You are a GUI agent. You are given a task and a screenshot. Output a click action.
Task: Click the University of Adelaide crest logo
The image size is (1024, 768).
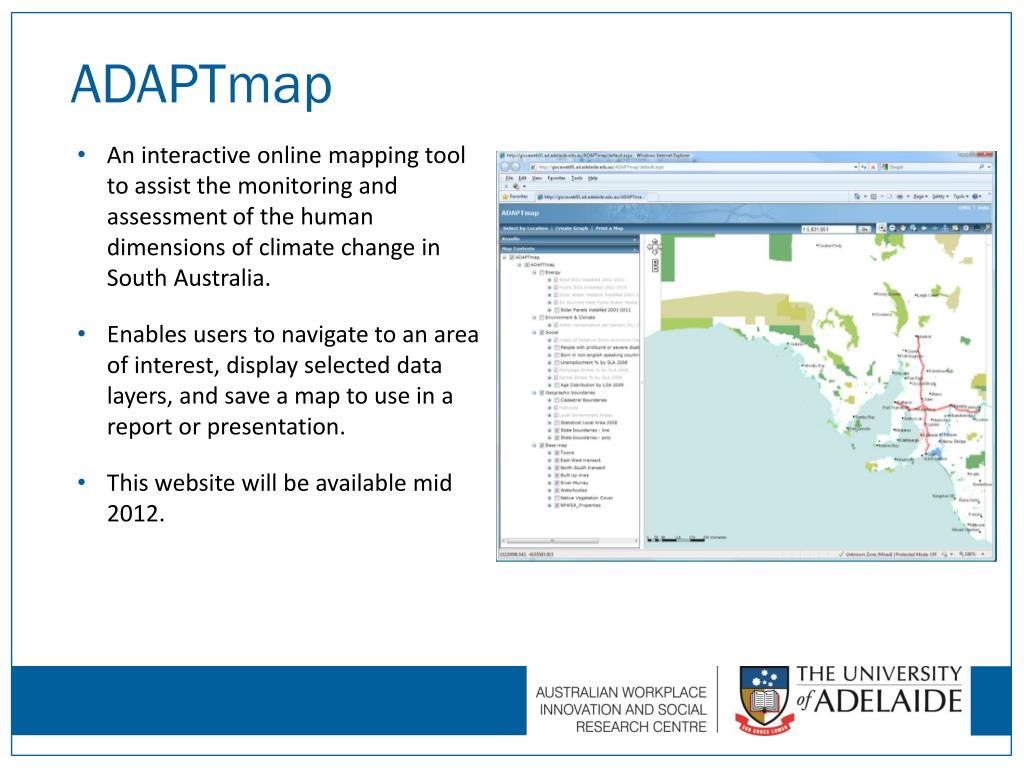[x=764, y=701]
